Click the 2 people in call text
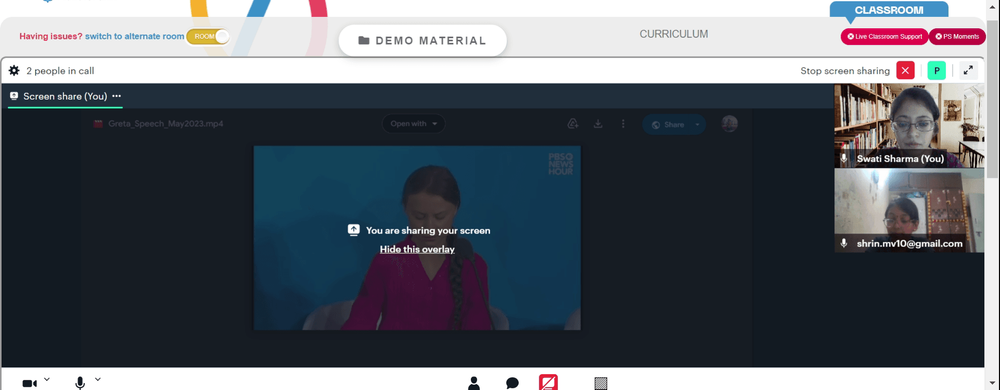Screen dimensions: 1000x390 tap(60, 71)
